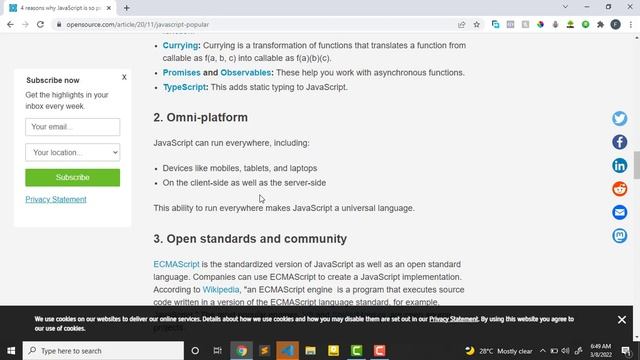Open the Chrome extensions puzzle icon
640x360 pixels.
[600, 24]
